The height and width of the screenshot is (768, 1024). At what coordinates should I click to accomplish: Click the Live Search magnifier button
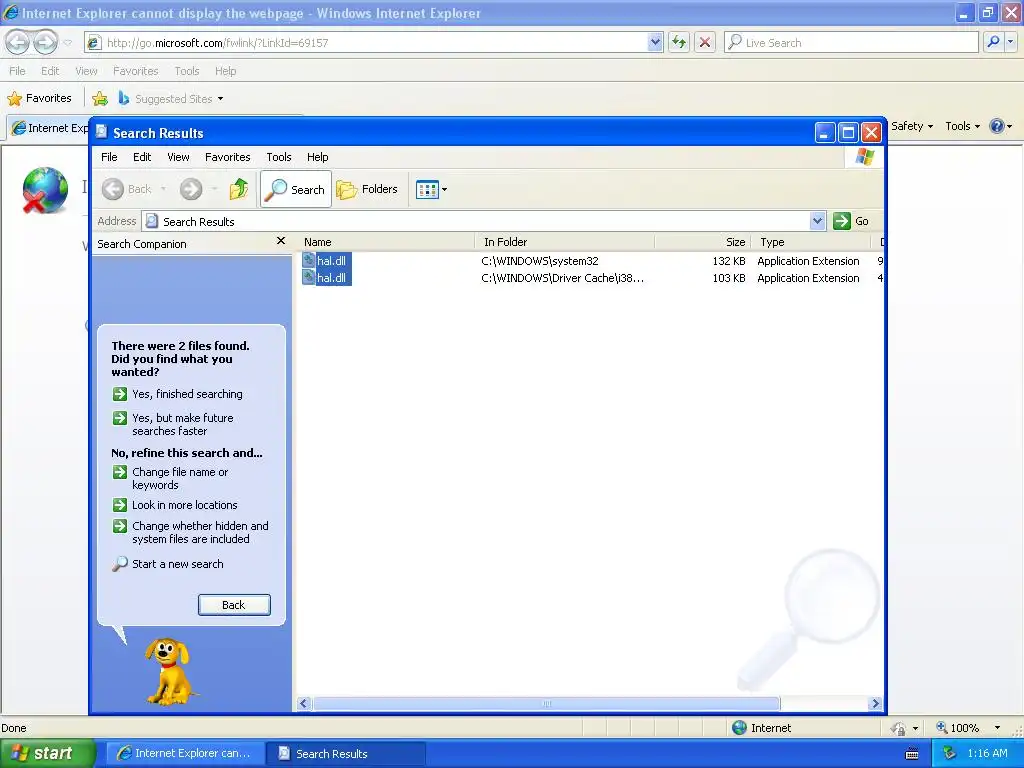click(x=993, y=42)
